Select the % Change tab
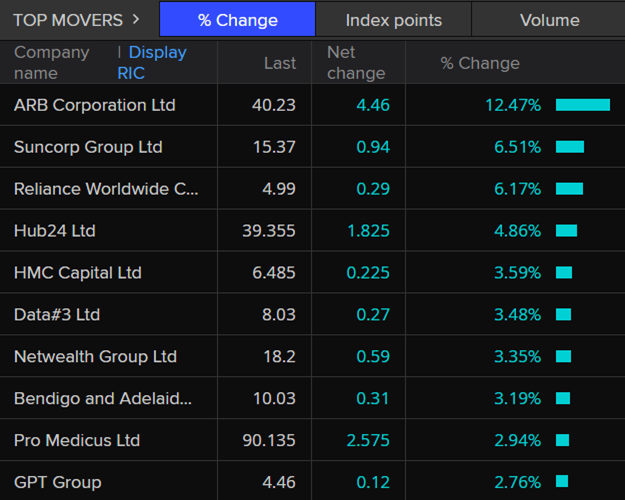 (x=238, y=20)
